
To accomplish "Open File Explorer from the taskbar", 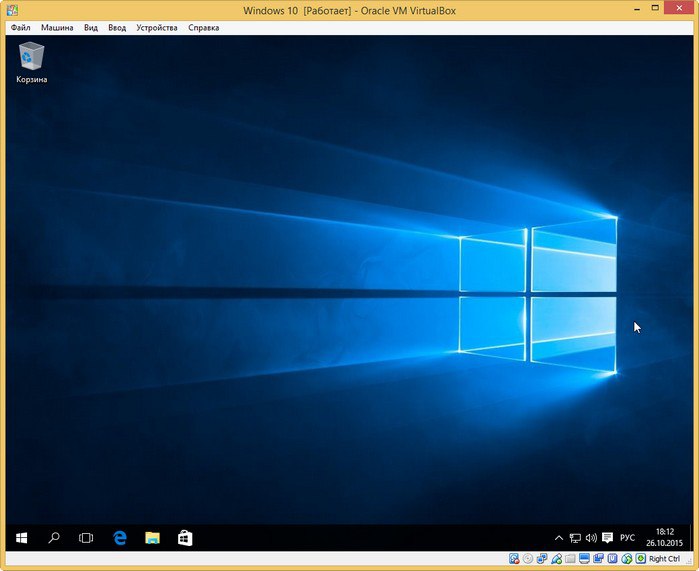I will (x=152, y=538).
